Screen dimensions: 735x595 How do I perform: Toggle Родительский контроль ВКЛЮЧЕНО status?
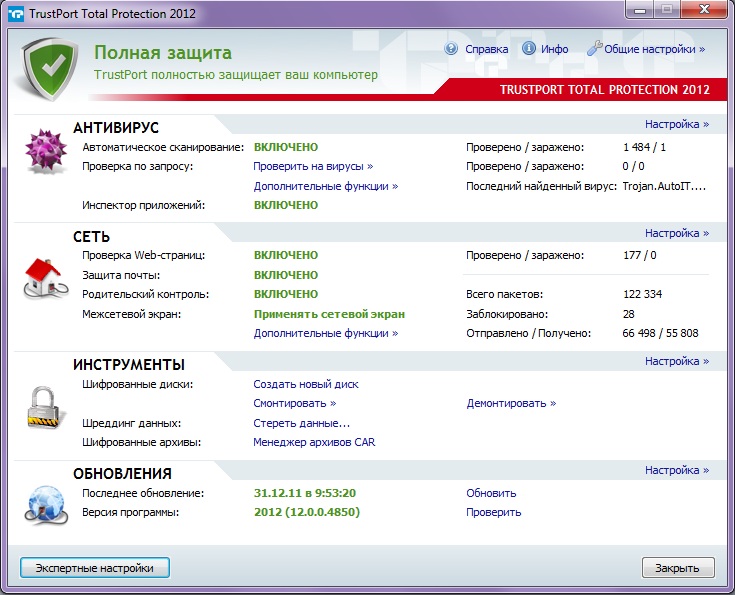pyautogui.click(x=286, y=294)
